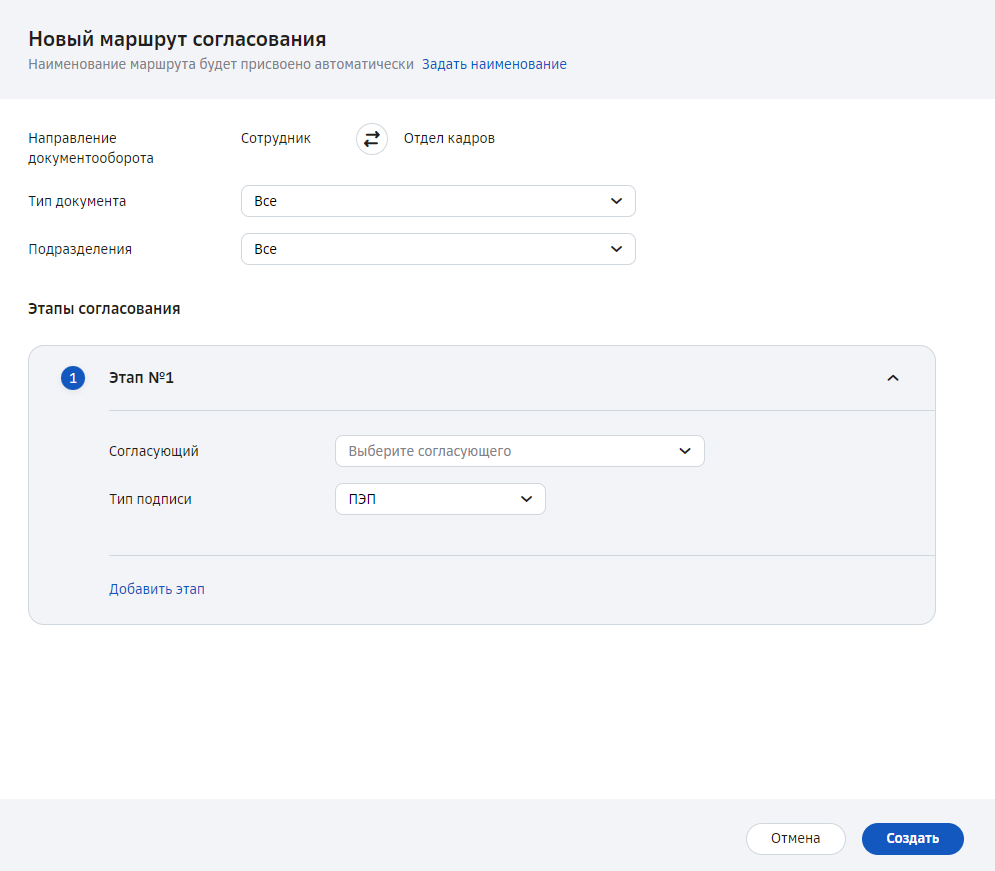Image resolution: width=995 pixels, height=871 pixels.
Task: Click the Отмена button
Action: pyautogui.click(x=796, y=839)
